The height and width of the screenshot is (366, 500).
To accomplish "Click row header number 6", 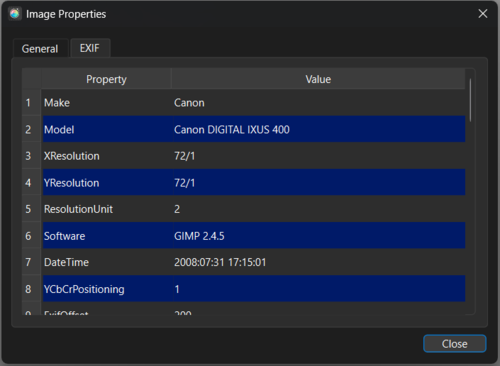I will point(32,236).
